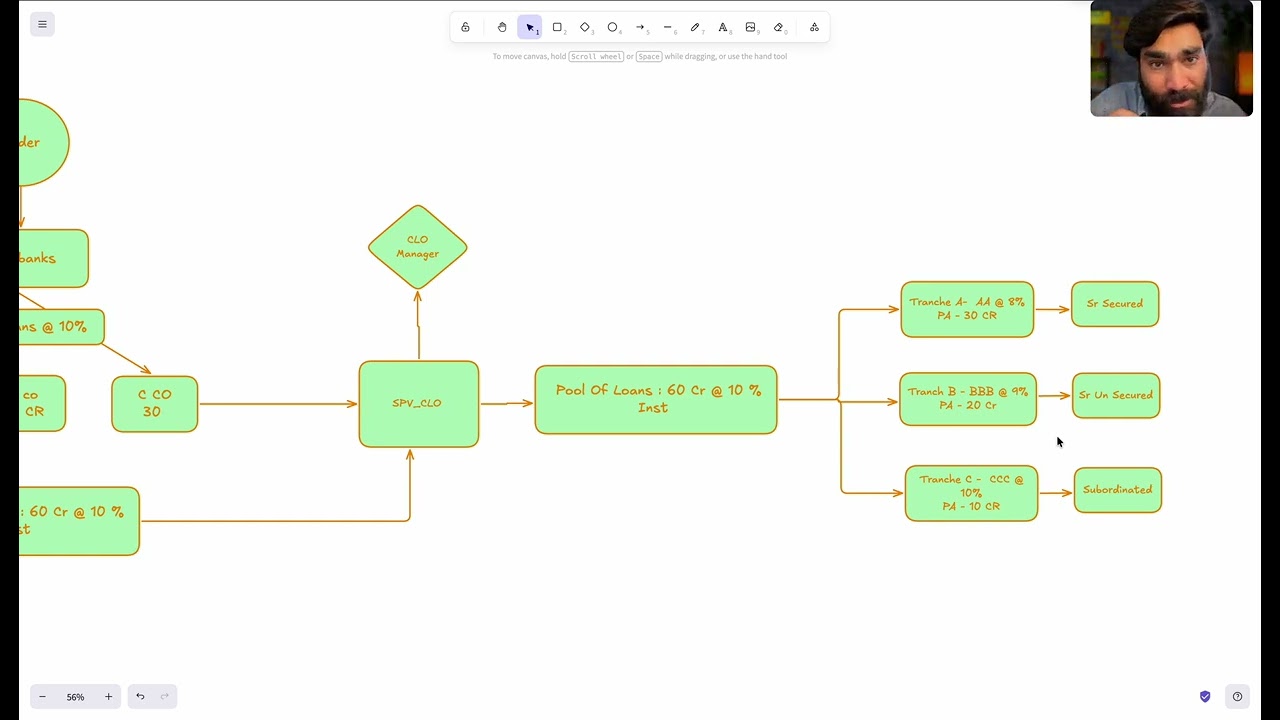Select the Text tool

[723, 27]
